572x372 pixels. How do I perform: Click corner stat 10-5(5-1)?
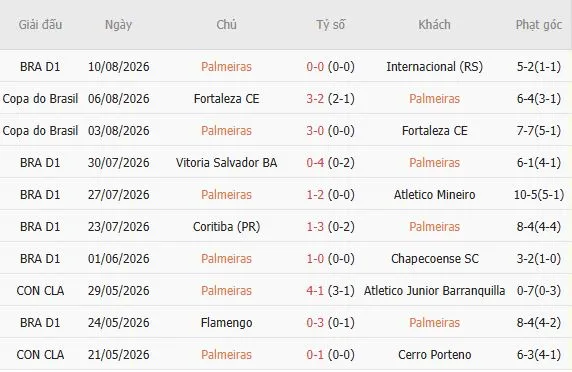538,195
